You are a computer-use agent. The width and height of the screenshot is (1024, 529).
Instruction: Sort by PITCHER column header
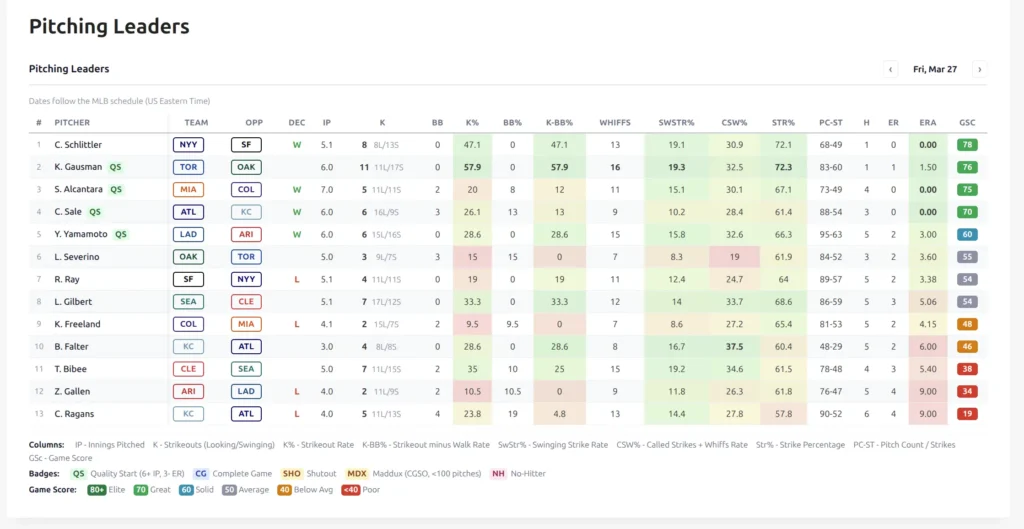click(72, 122)
